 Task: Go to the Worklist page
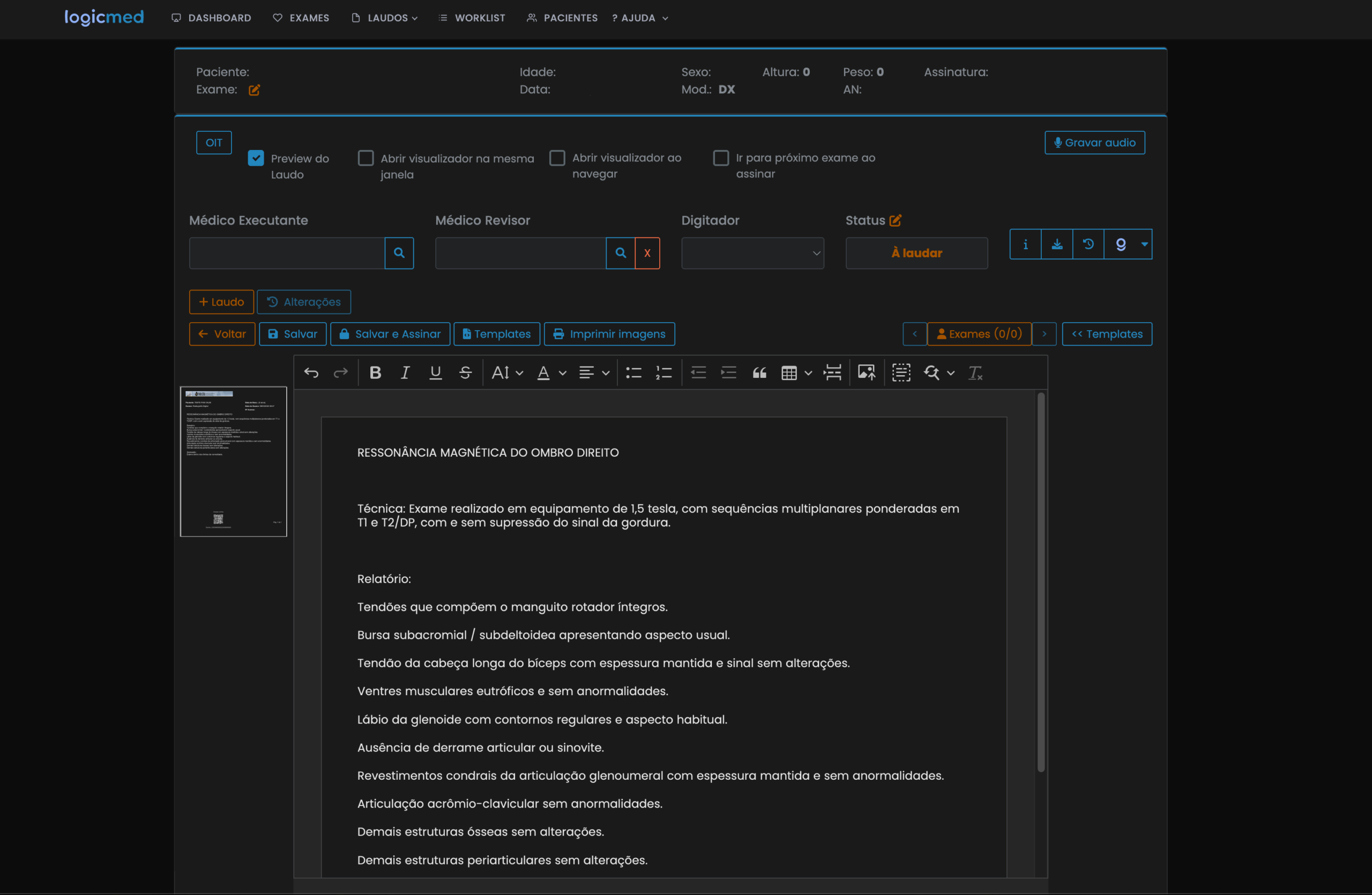tap(472, 18)
